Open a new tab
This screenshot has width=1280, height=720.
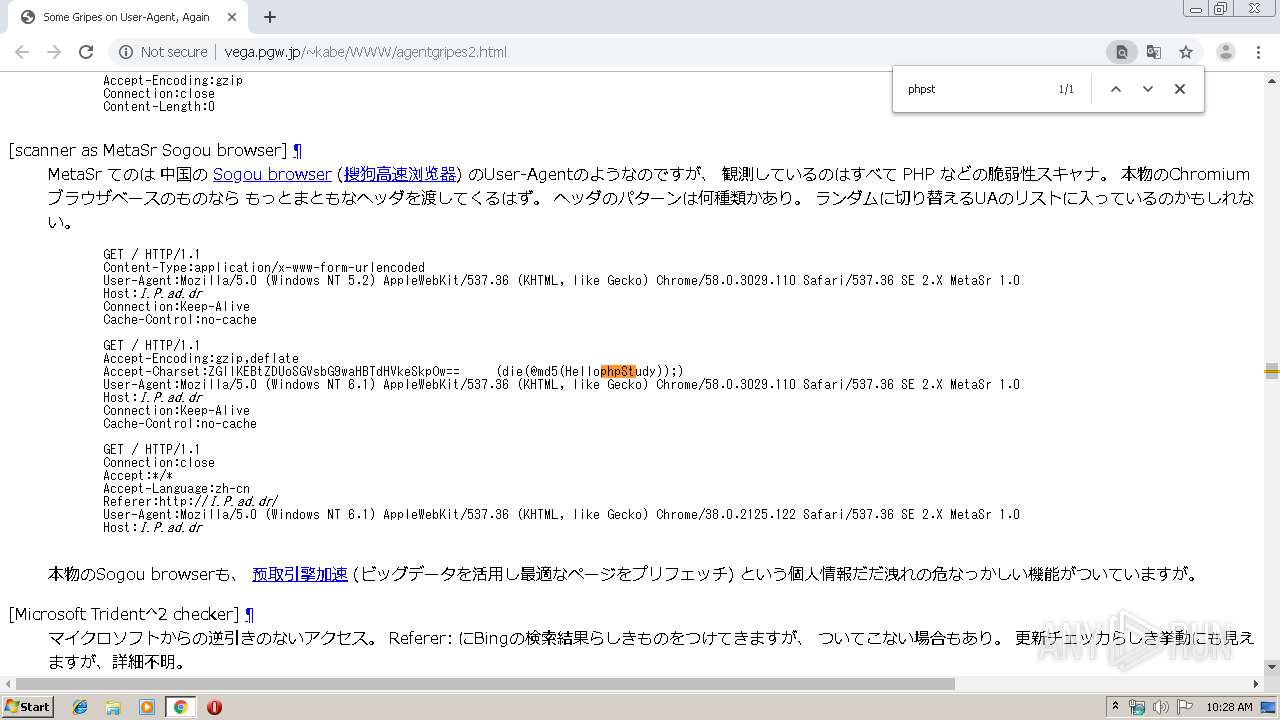pyautogui.click(x=270, y=17)
